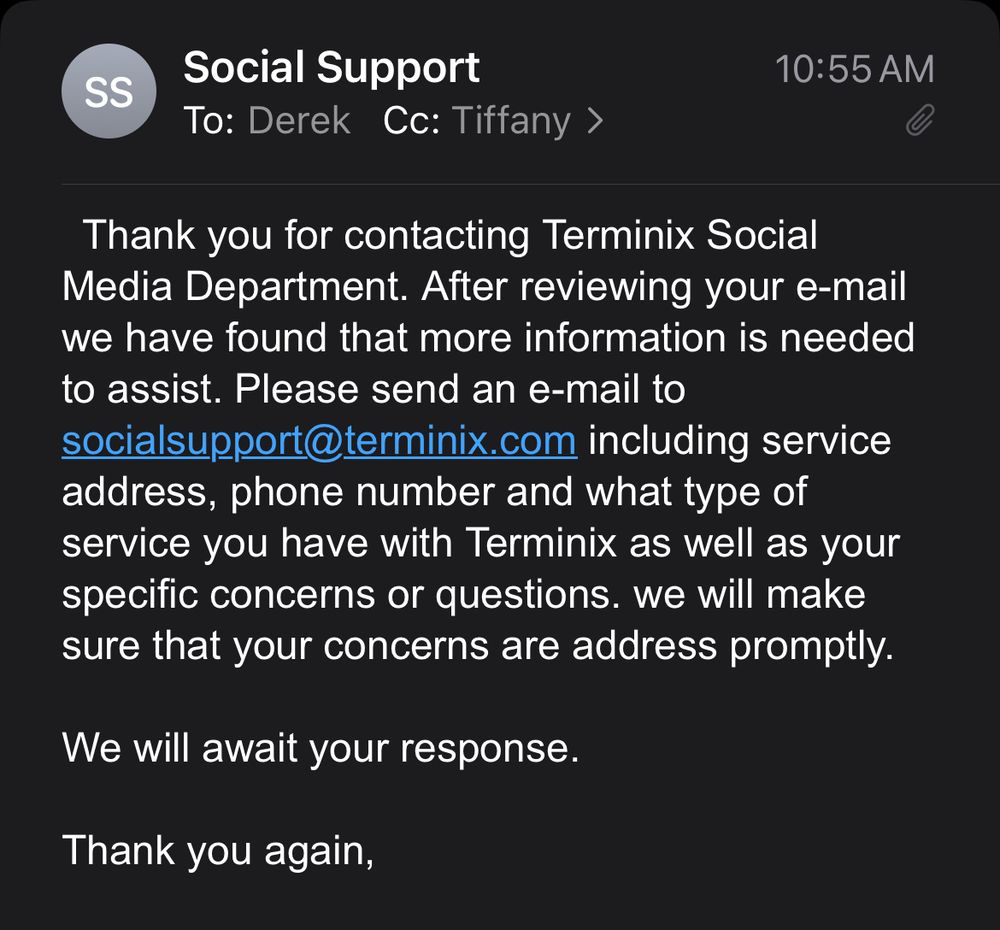This screenshot has width=1000, height=930.
Task: Click the "We will await your response." line
Action: pos(320,748)
